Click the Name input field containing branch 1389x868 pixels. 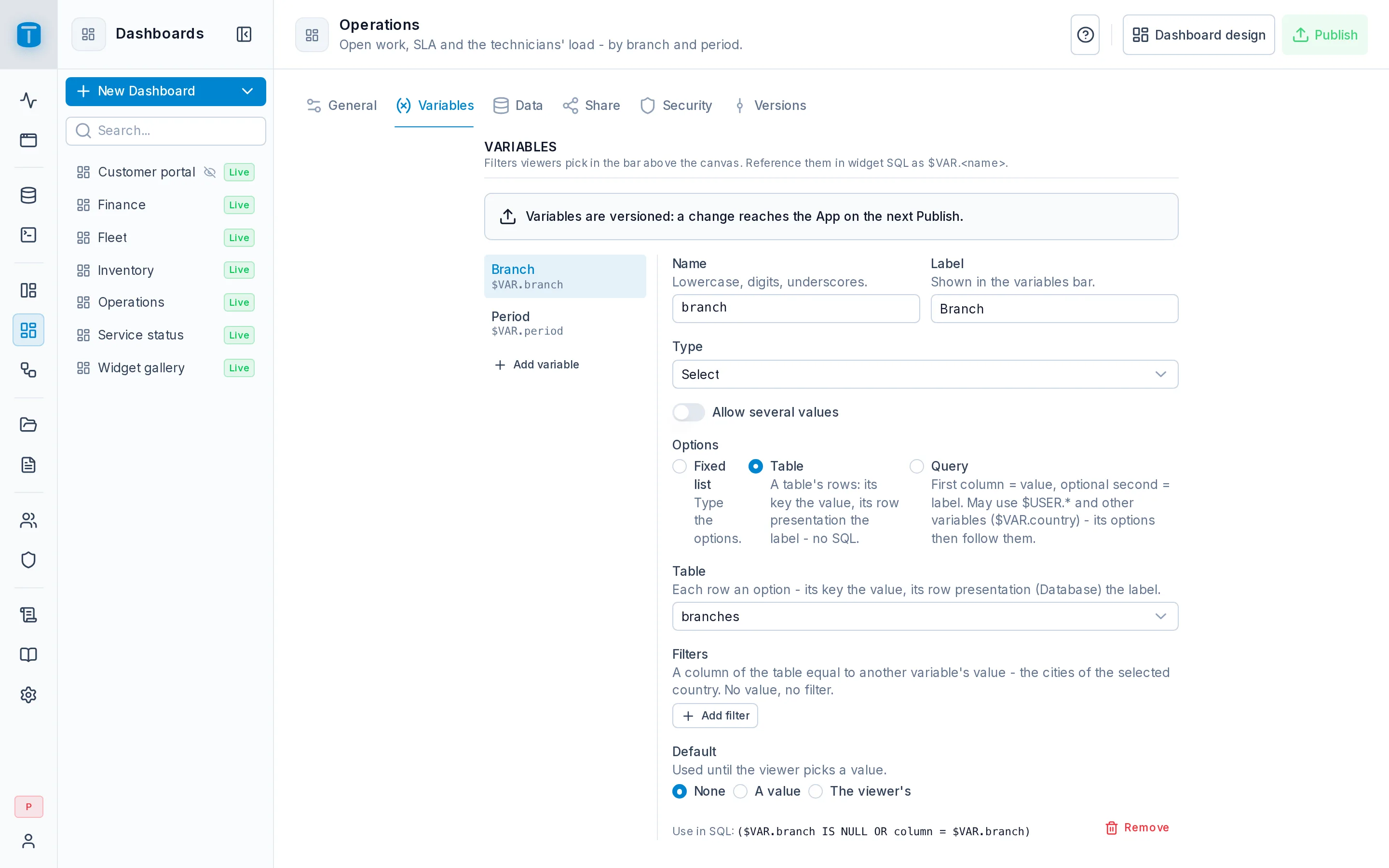tap(796, 308)
